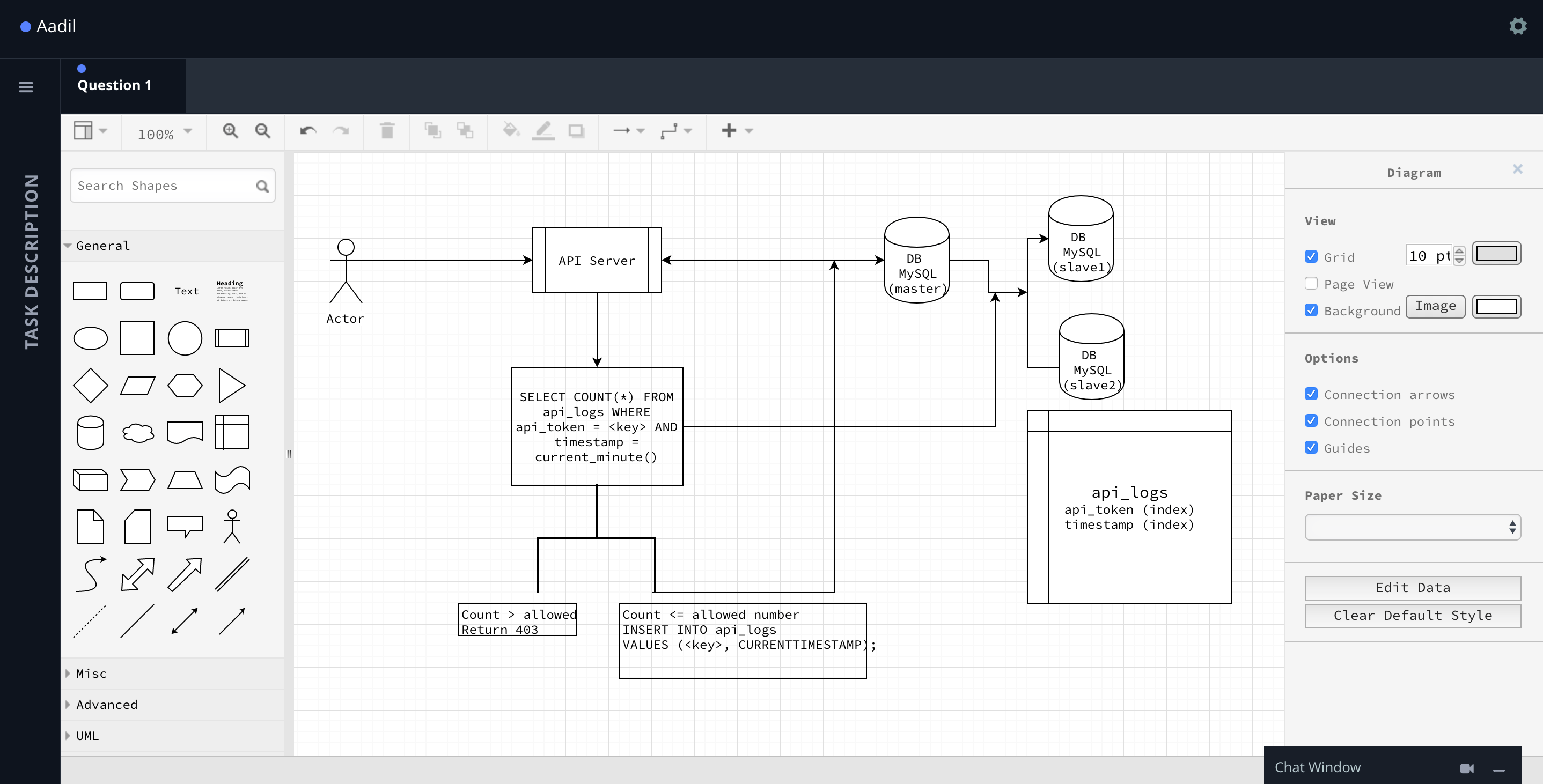Select the diamond shape in palette
This screenshot has width=1543, height=784.
[x=91, y=385]
